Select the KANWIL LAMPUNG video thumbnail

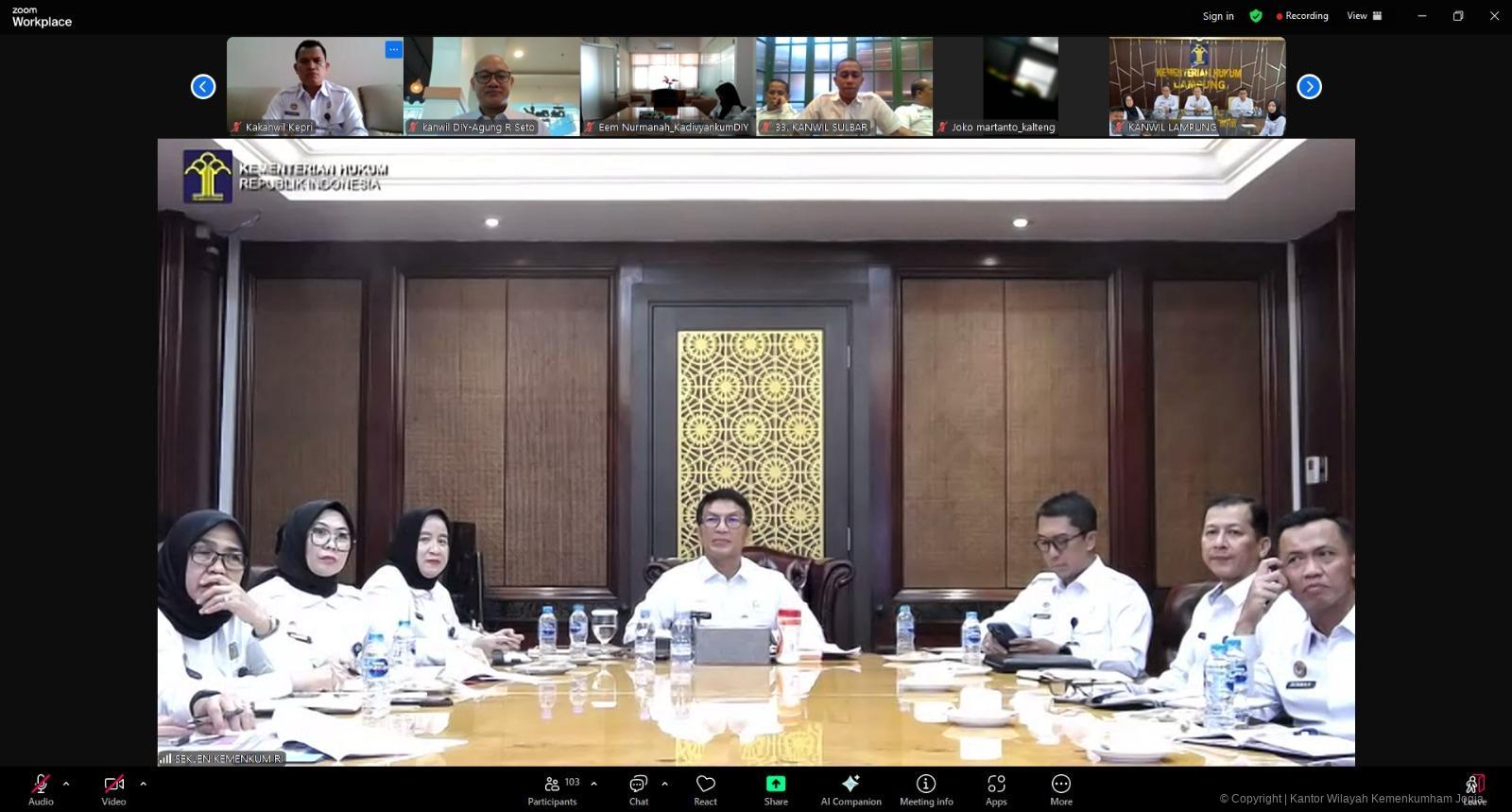point(1196,86)
